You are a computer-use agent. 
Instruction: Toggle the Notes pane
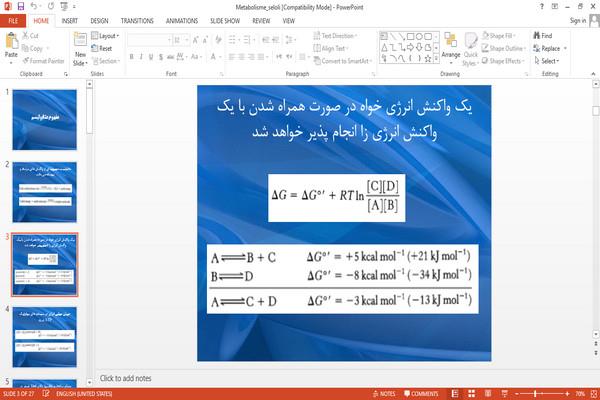pos(384,393)
